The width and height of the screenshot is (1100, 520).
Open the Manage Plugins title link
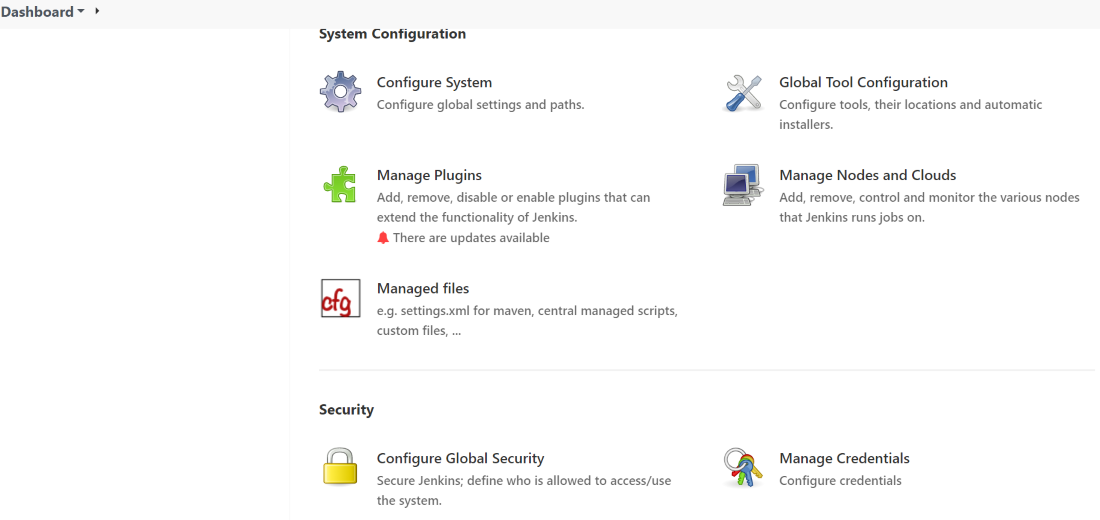tap(429, 175)
